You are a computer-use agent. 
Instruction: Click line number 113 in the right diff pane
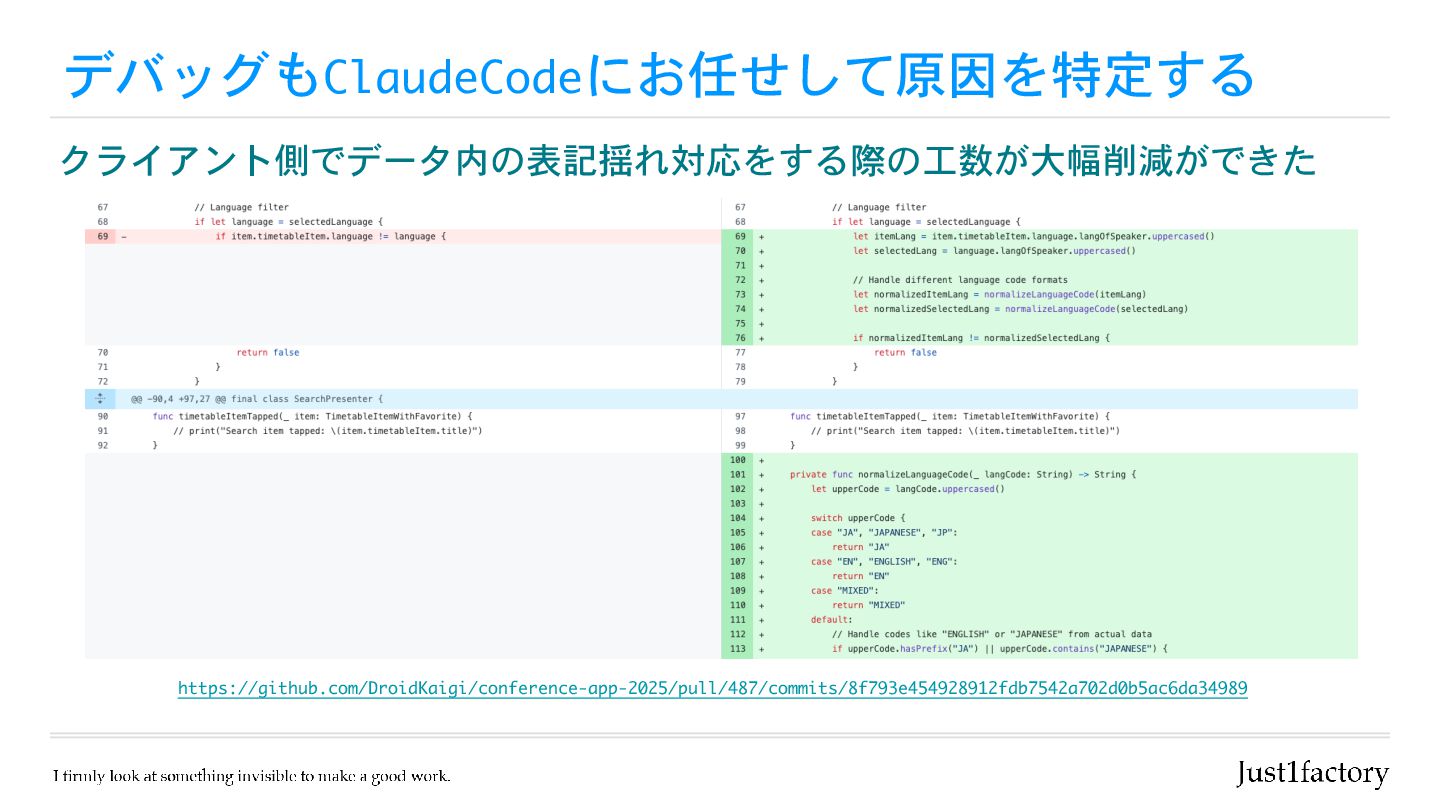pos(738,649)
